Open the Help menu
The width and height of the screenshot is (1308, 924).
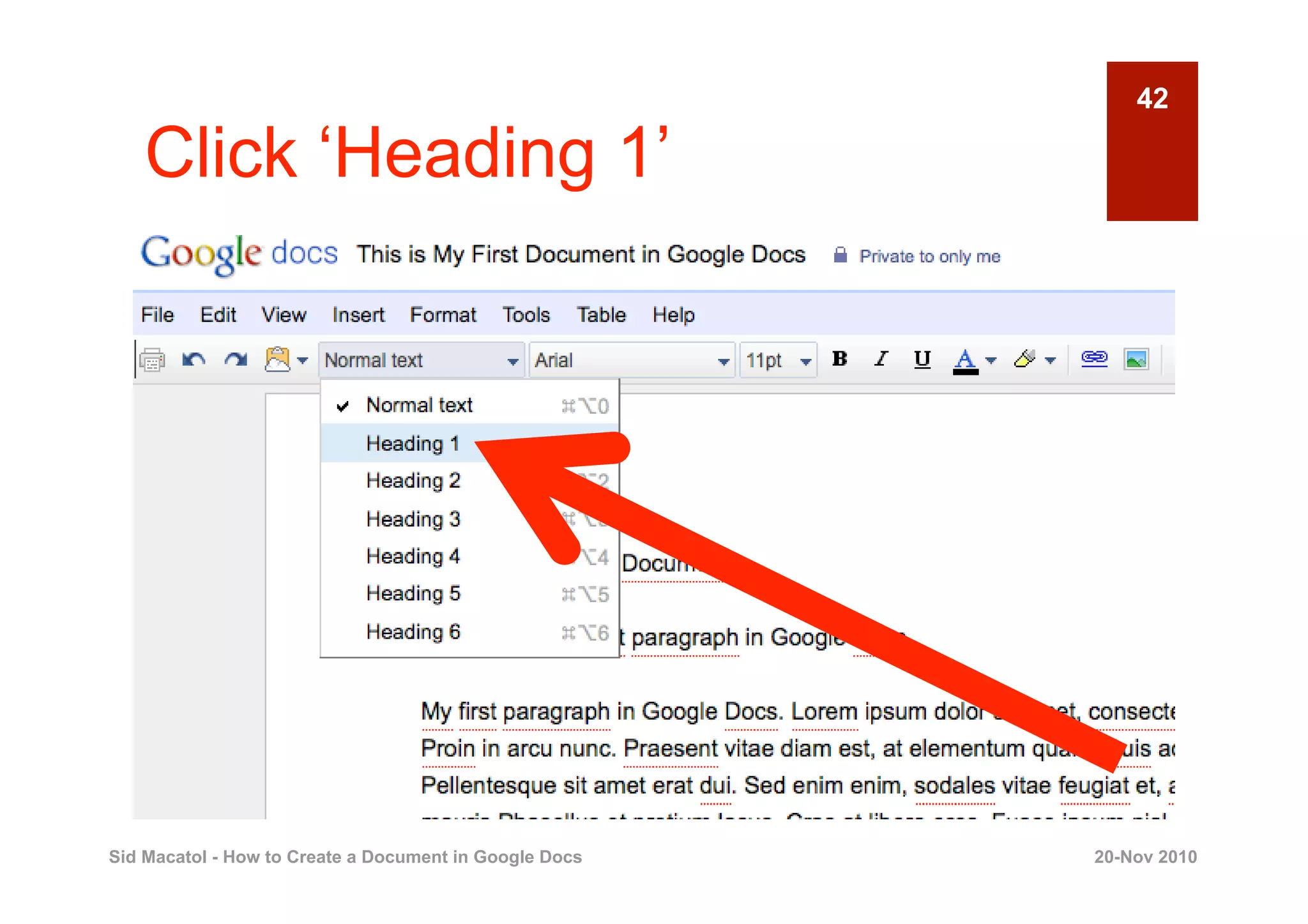(674, 315)
